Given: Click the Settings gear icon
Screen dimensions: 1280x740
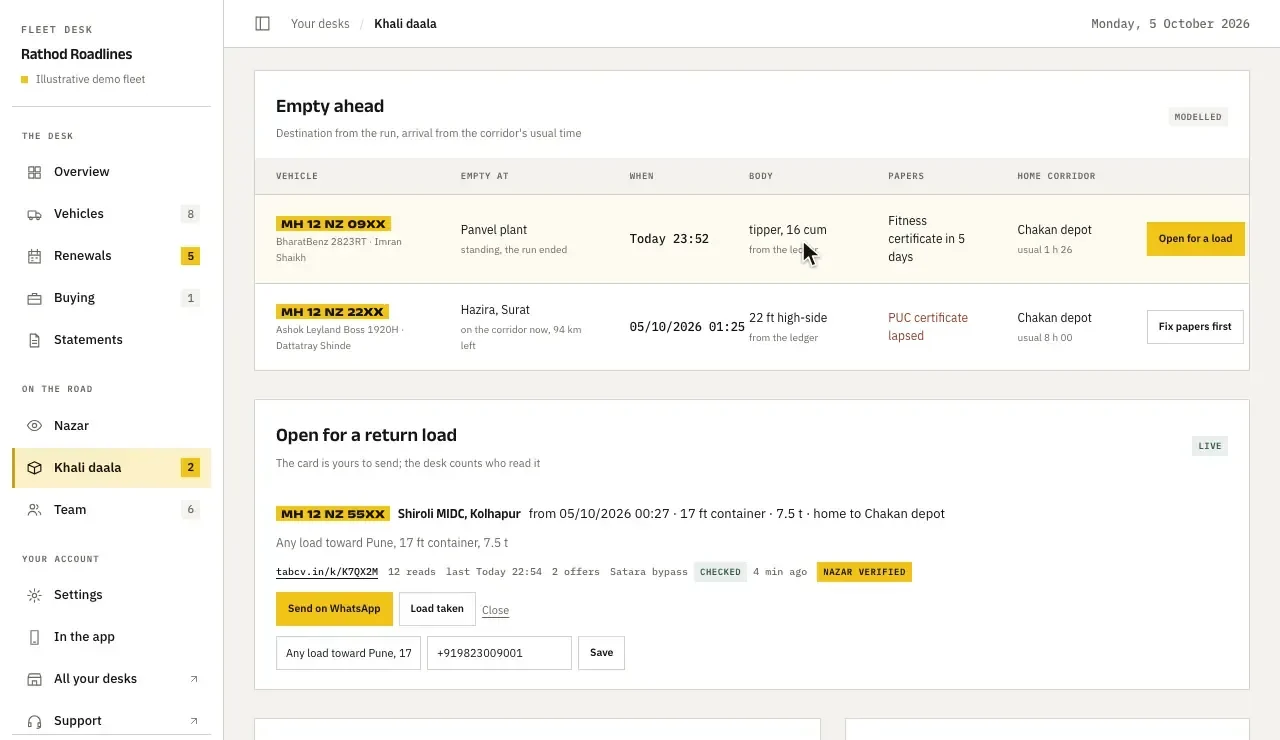Looking at the screenshot, I should point(34,595).
